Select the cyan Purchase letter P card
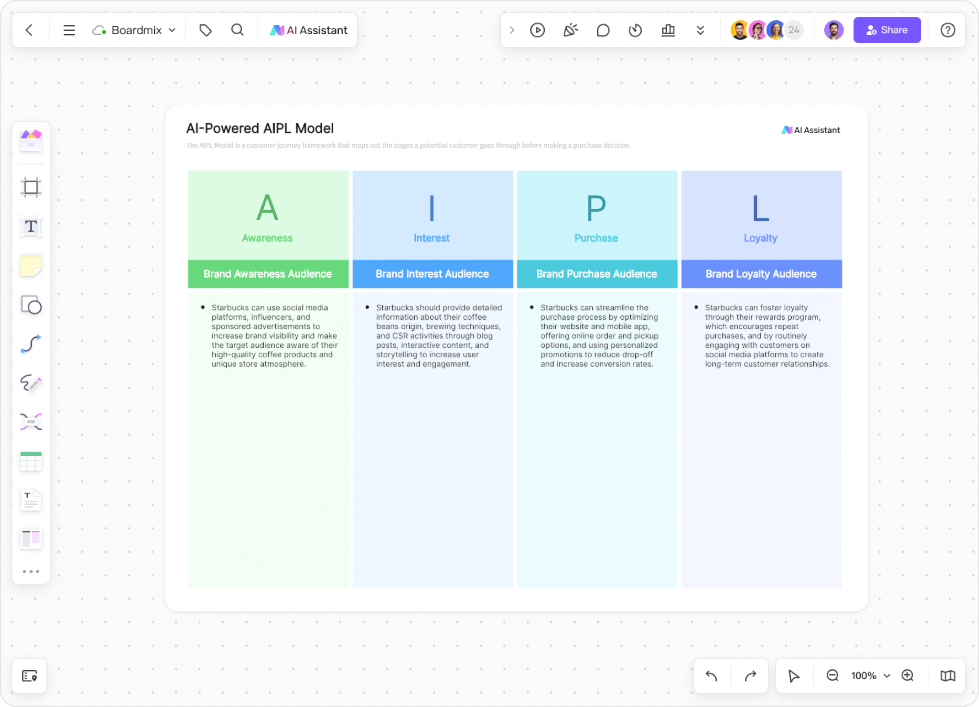This screenshot has width=979, height=707. [597, 215]
